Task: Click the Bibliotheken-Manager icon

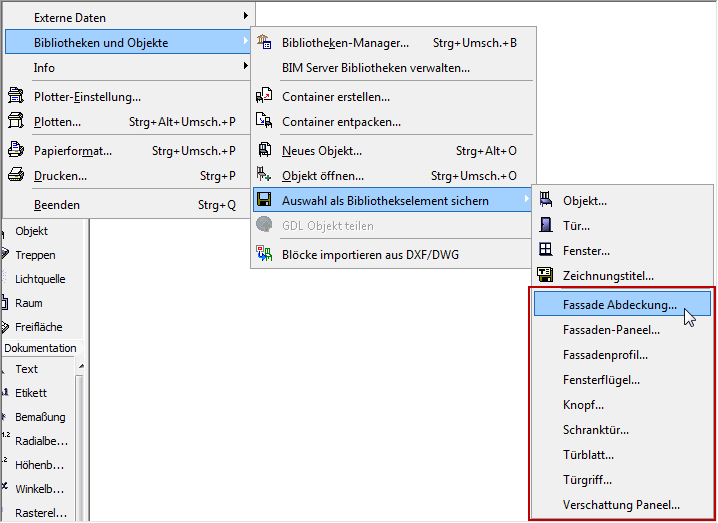Action: pos(265,43)
